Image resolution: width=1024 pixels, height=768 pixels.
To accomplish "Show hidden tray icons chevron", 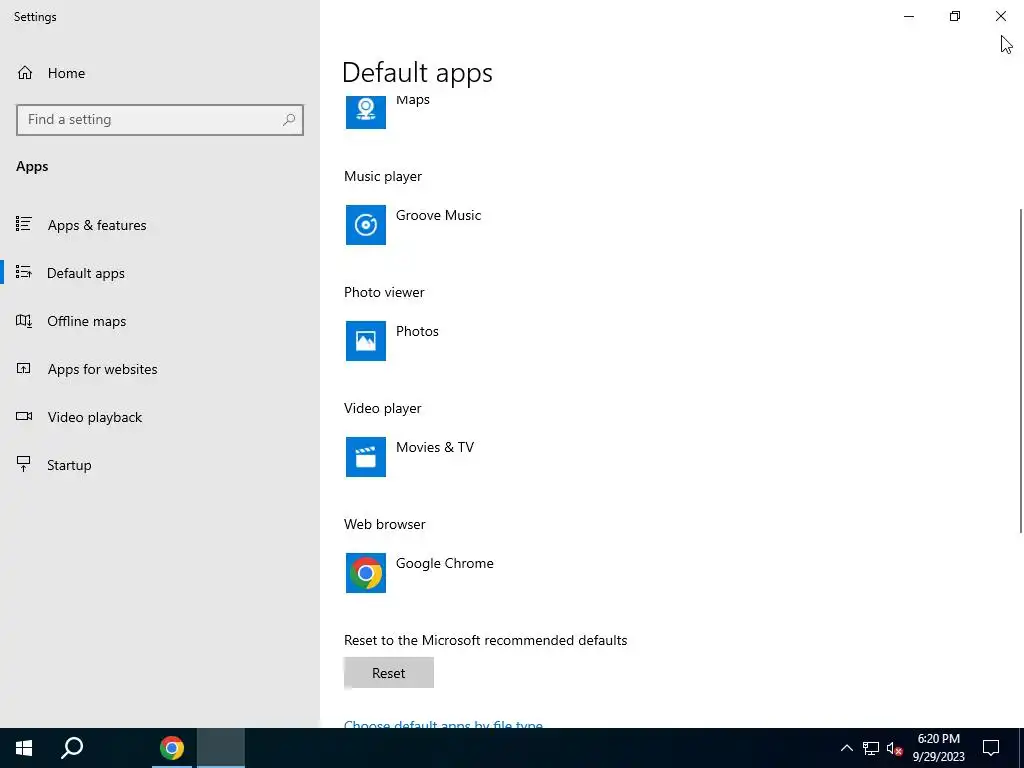I will [846, 748].
